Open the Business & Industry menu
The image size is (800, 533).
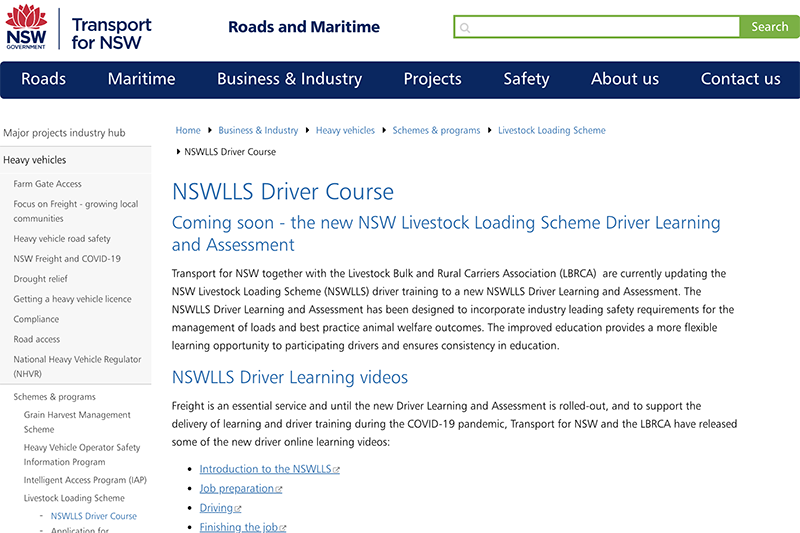click(x=289, y=79)
